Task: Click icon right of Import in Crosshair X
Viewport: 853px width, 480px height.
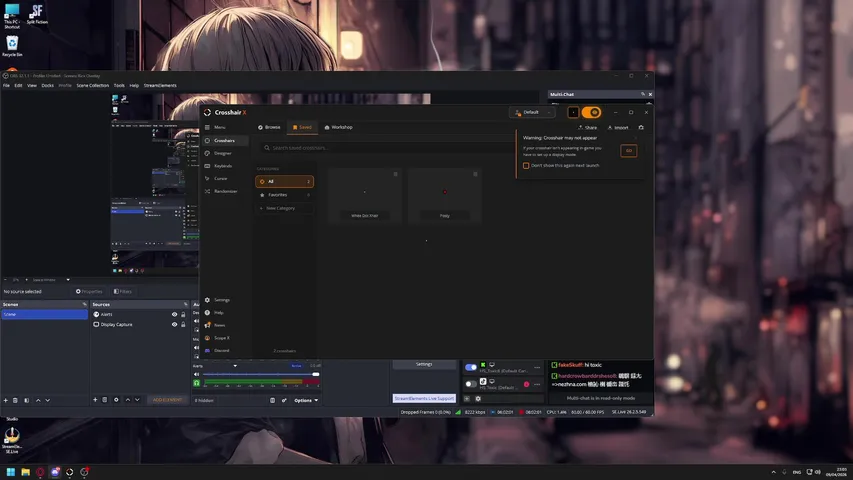Action: point(641,127)
